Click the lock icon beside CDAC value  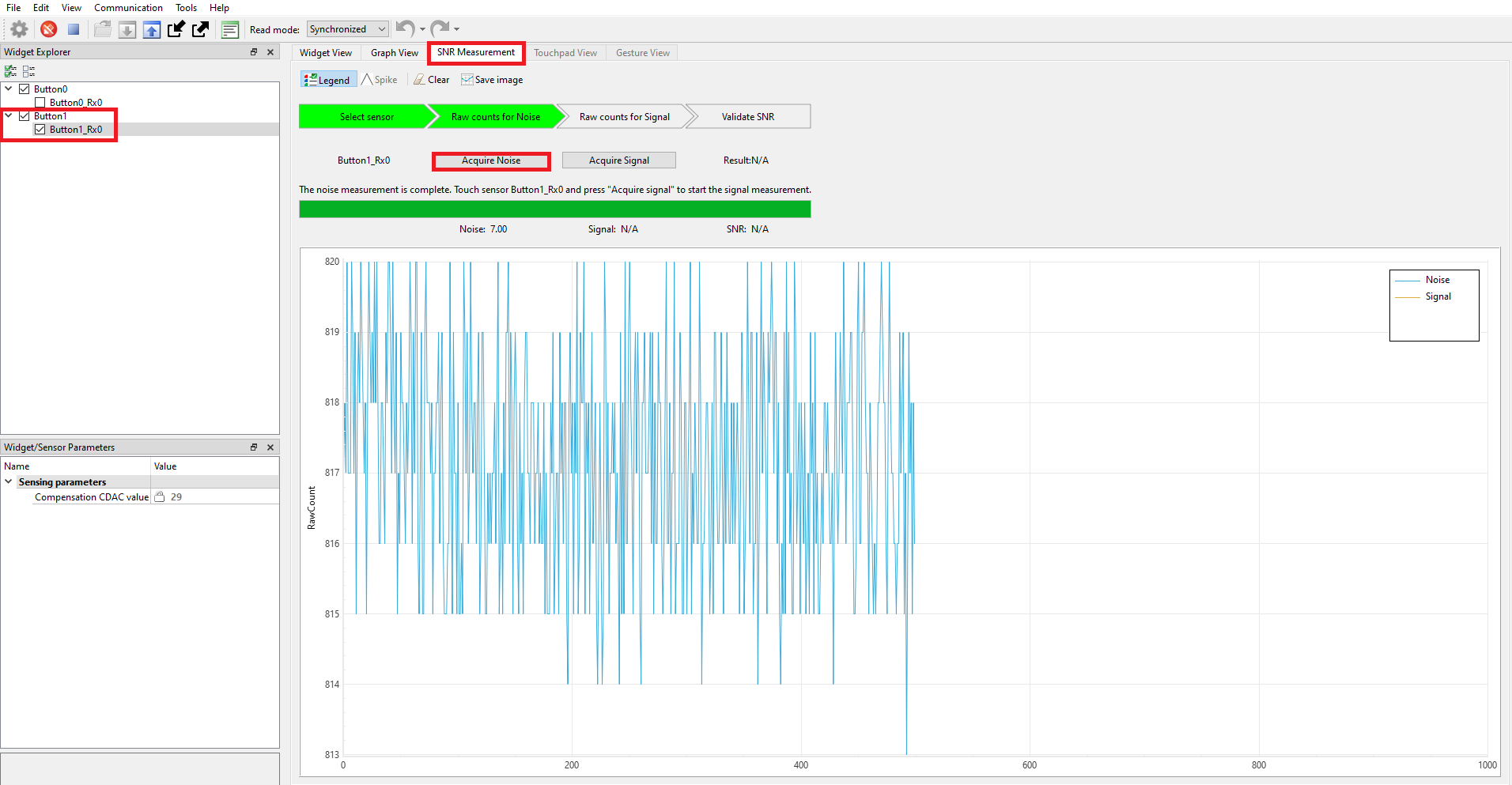pyautogui.click(x=160, y=497)
